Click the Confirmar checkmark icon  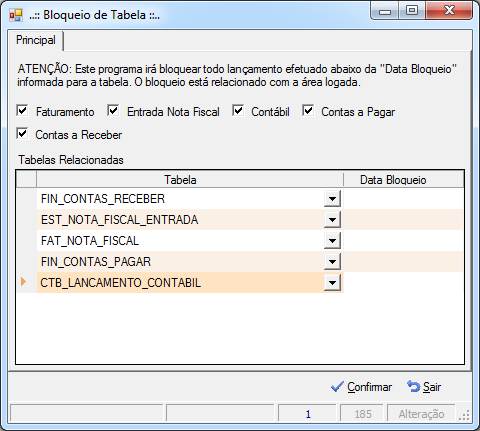pos(337,387)
